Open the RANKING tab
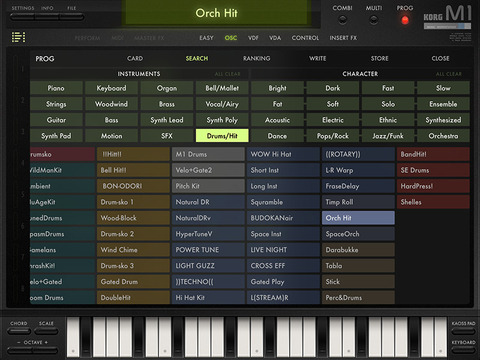This screenshot has height=360, width=480. point(256,58)
